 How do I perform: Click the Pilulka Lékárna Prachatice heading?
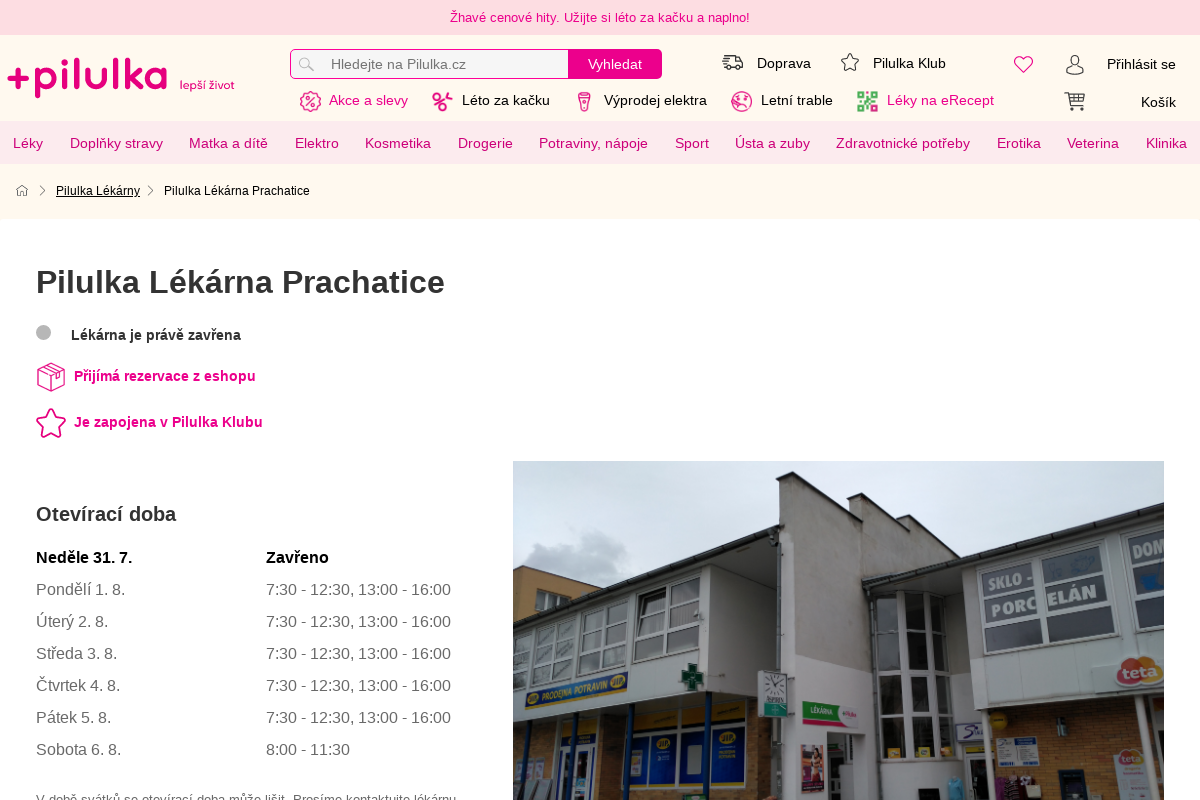tap(240, 282)
